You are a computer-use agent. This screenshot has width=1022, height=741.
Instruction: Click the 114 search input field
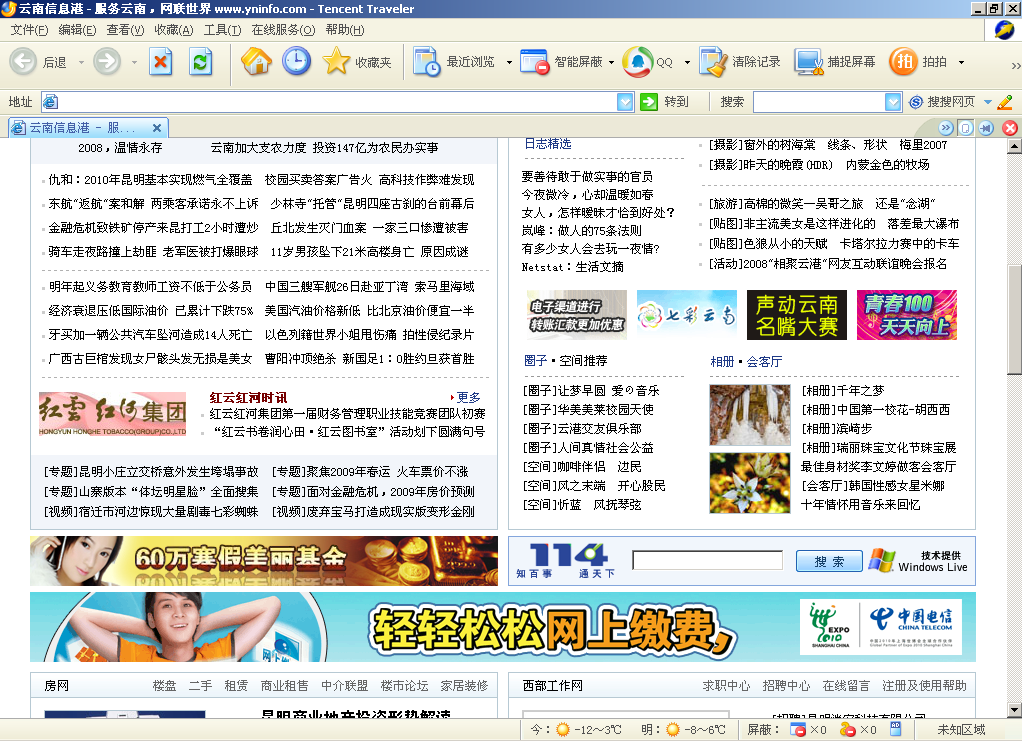707,561
